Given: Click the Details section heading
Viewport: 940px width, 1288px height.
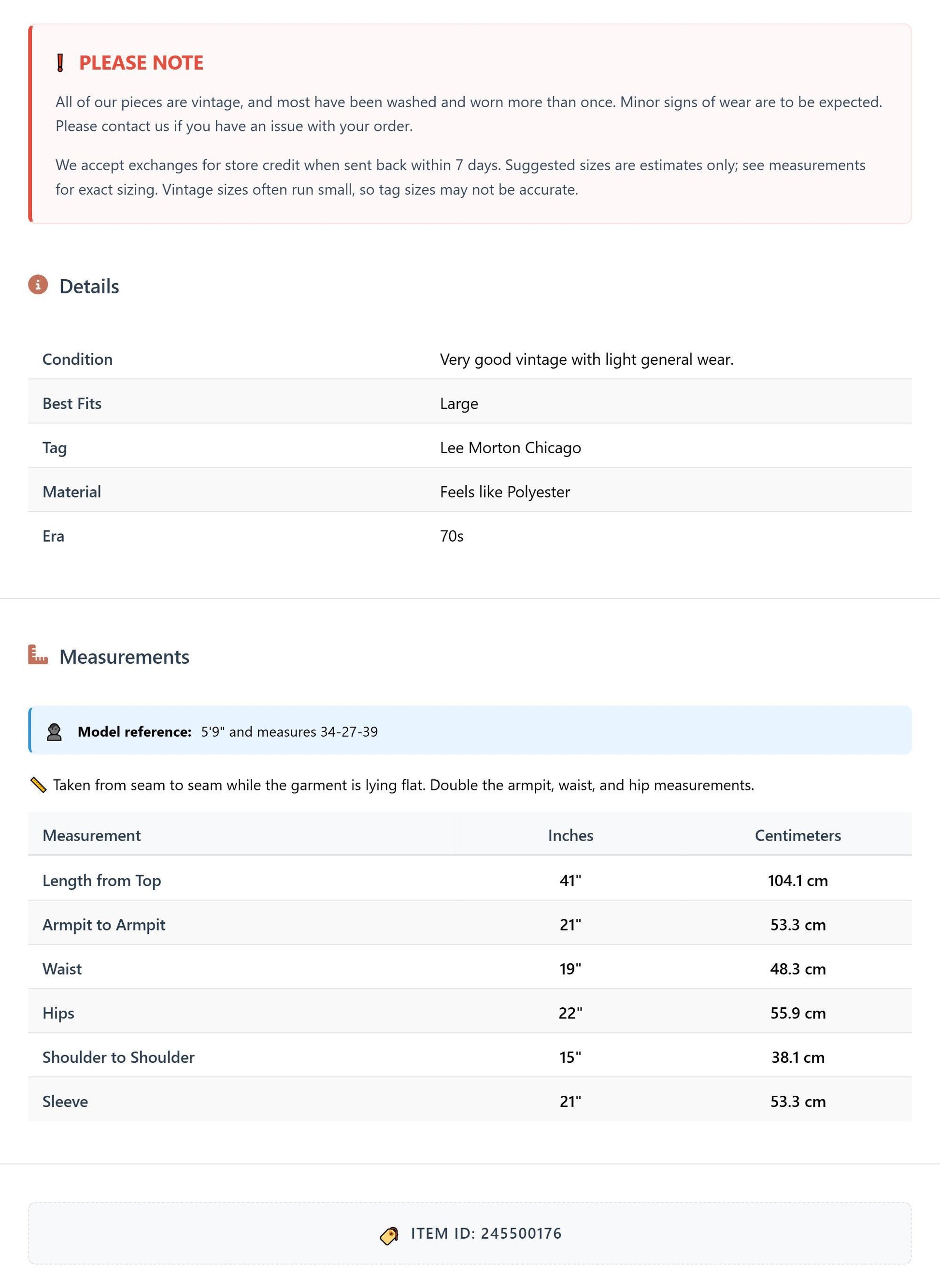Looking at the screenshot, I should point(89,286).
